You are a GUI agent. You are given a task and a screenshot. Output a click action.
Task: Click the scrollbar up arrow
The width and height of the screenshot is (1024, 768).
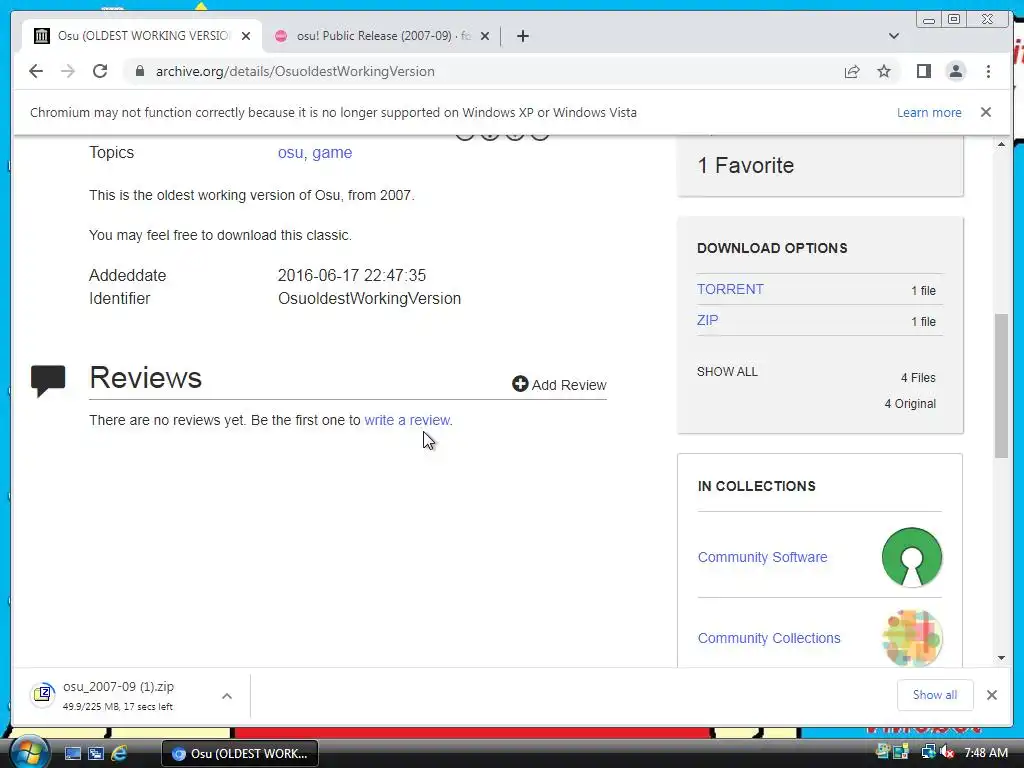point(1001,144)
